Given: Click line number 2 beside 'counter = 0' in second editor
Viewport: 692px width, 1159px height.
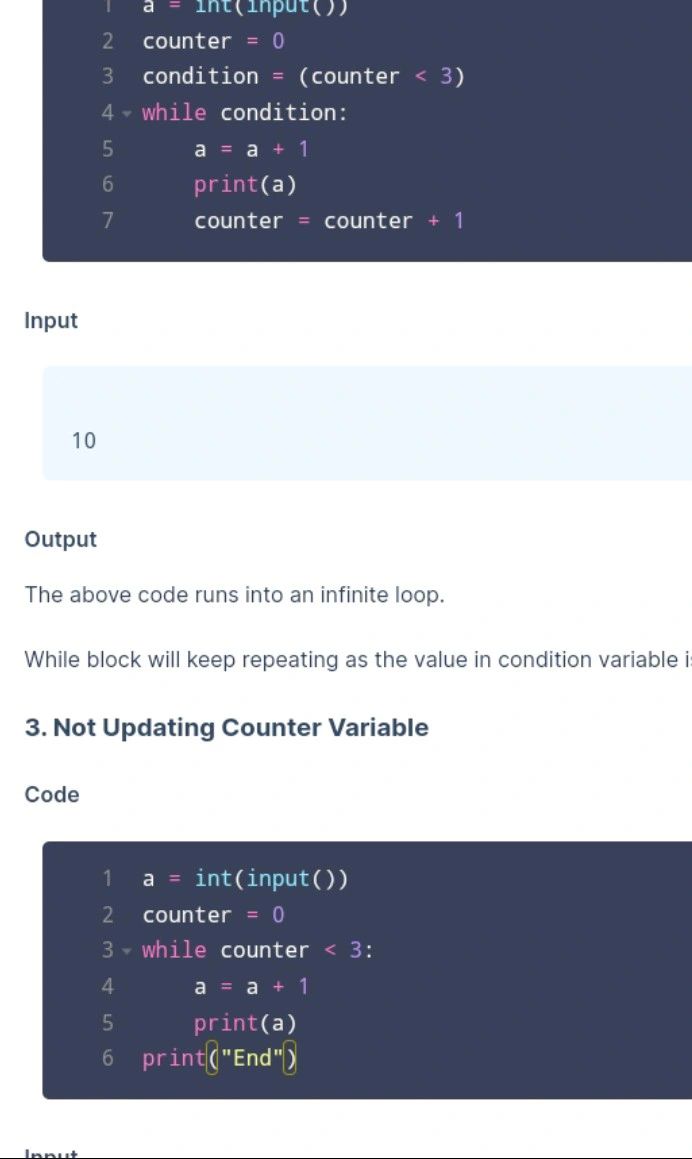Looking at the screenshot, I should click(x=108, y=915).
